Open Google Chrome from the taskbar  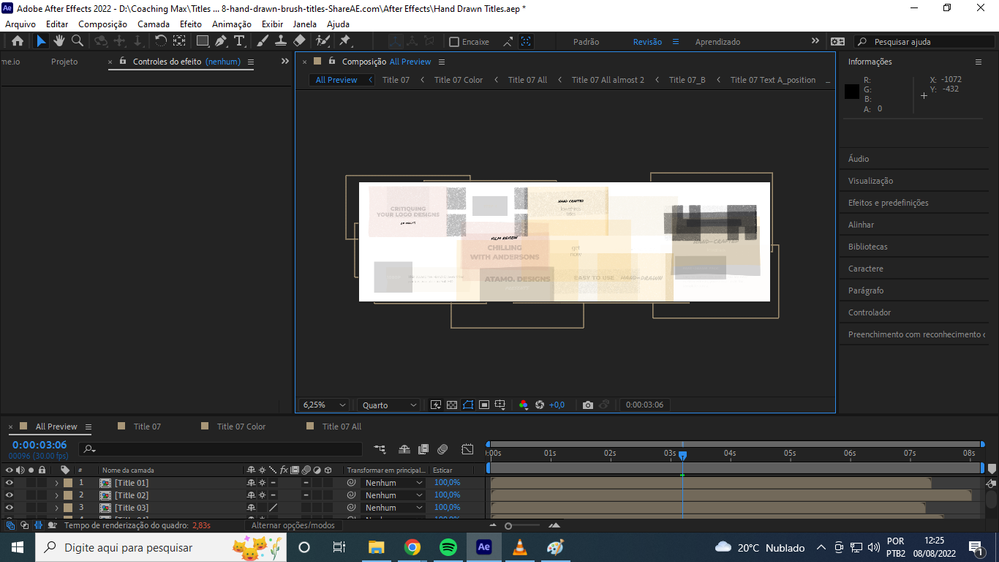click(412, 547)
